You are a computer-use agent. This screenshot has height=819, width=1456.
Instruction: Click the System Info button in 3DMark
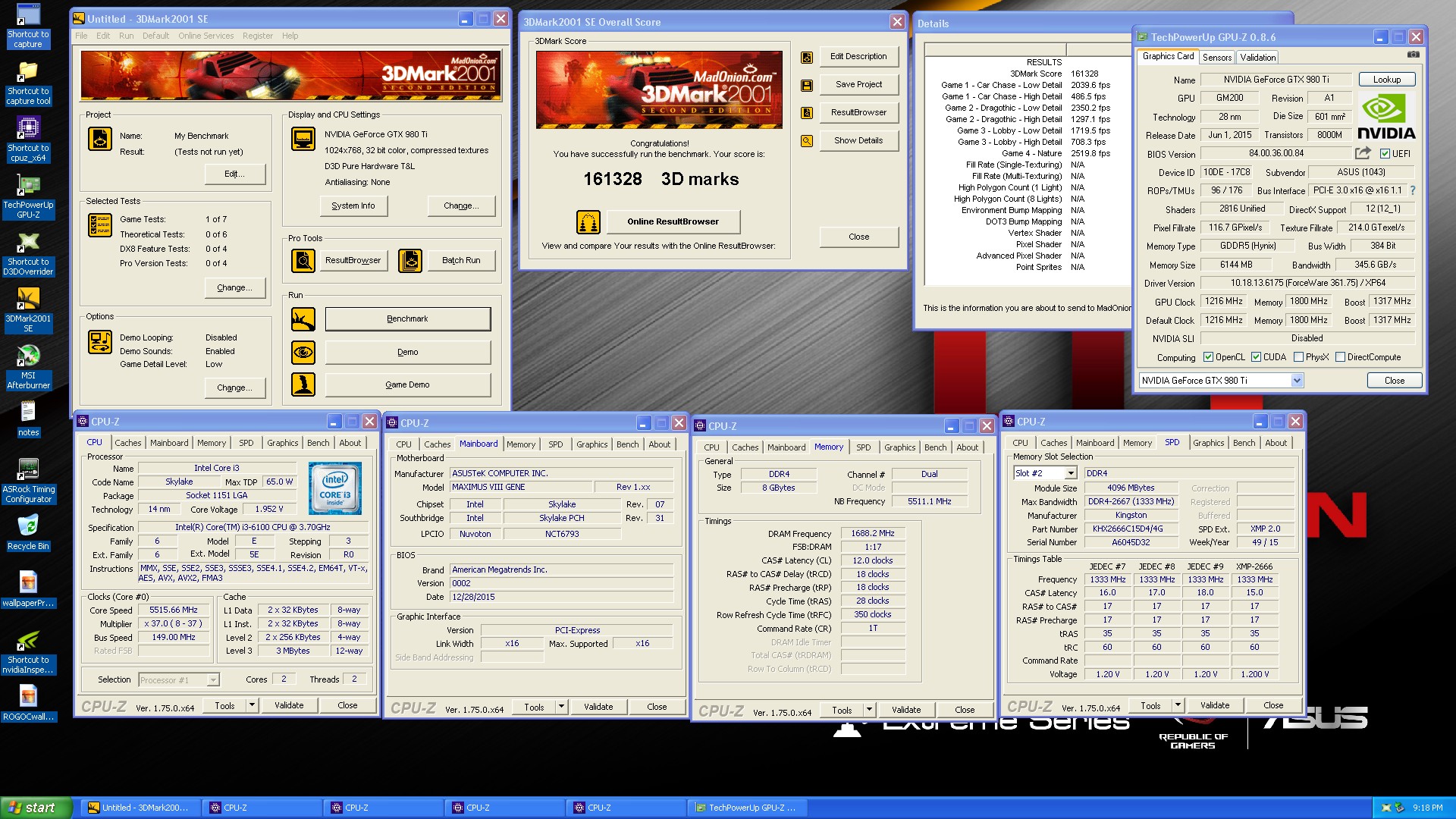tap(353, 206)
